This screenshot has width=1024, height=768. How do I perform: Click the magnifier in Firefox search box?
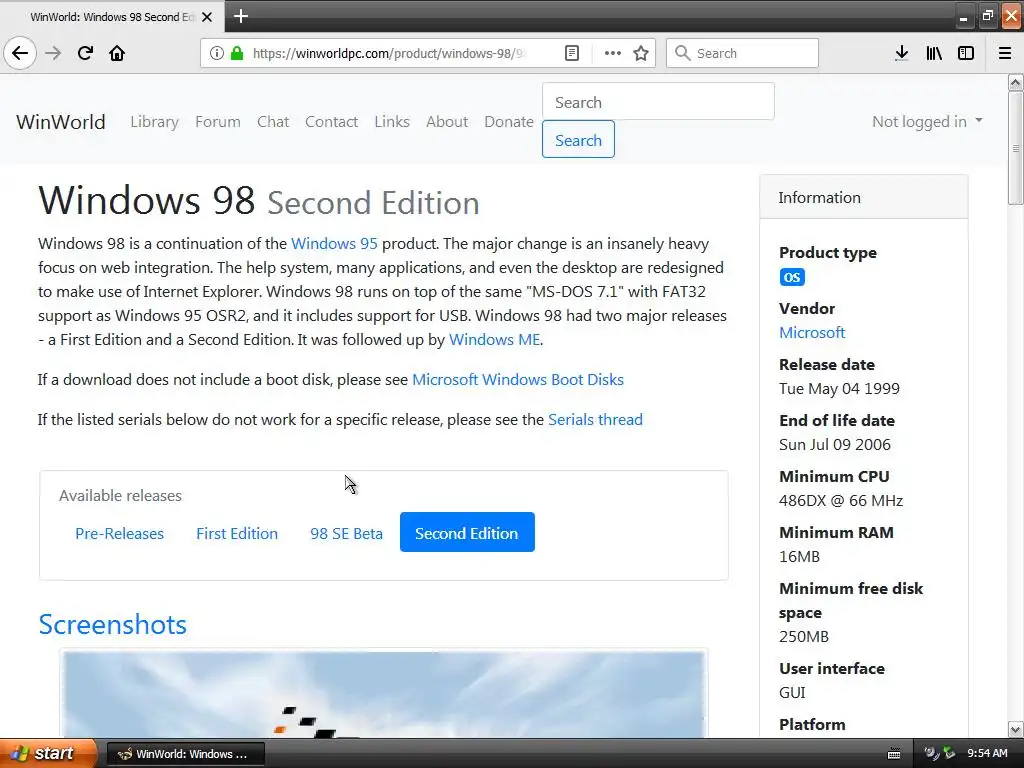[x=682, y=53]
